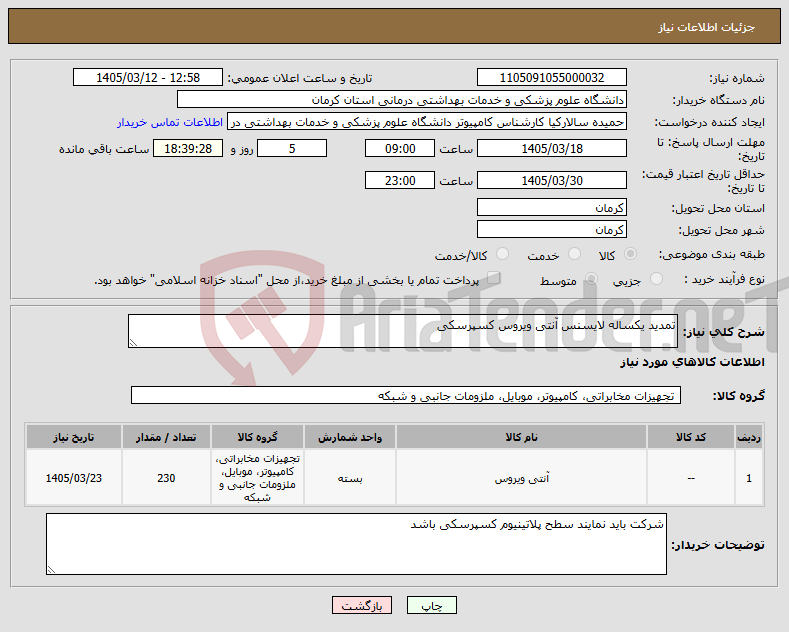Click the delivery city field کرمان
789x632 pixels.
coord(552,229)
